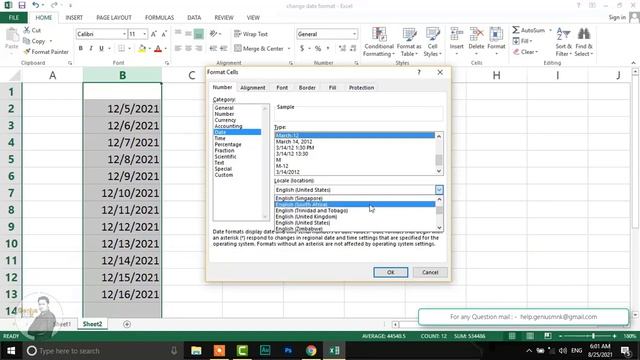
Task: Select the Custom category
Action: pos(224,175)
